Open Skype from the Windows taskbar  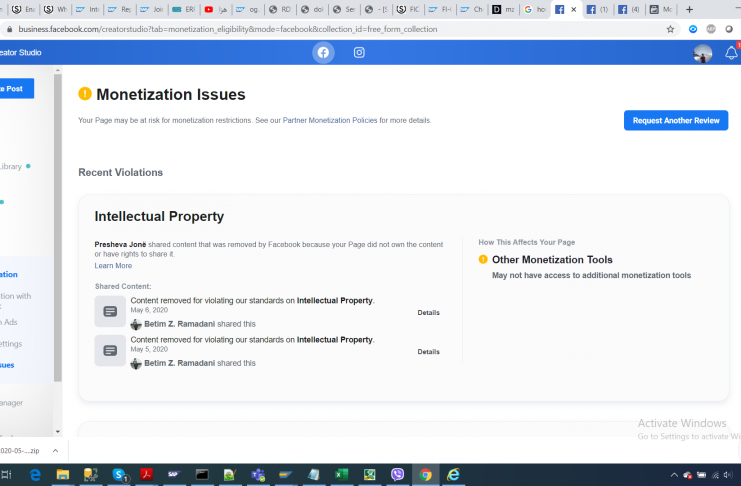118,475
